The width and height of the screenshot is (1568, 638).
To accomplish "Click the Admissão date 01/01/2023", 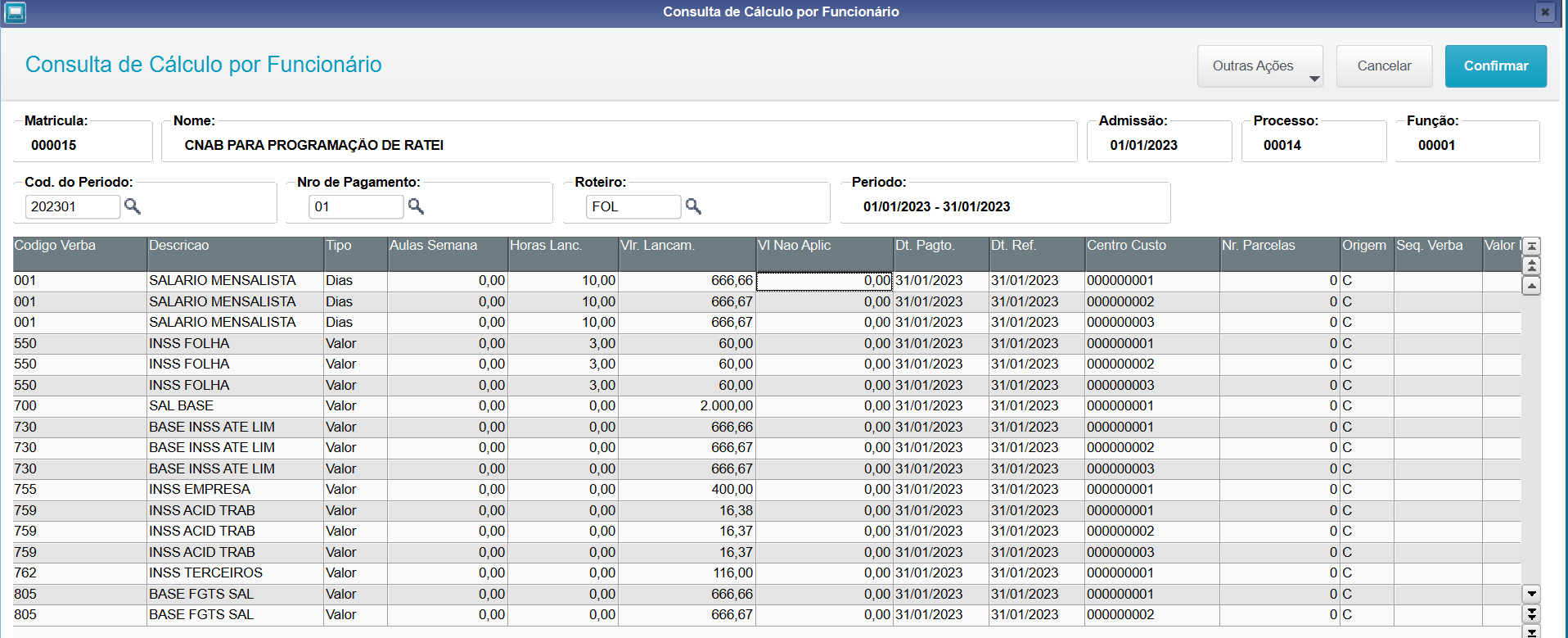I will pos(1143,145).
